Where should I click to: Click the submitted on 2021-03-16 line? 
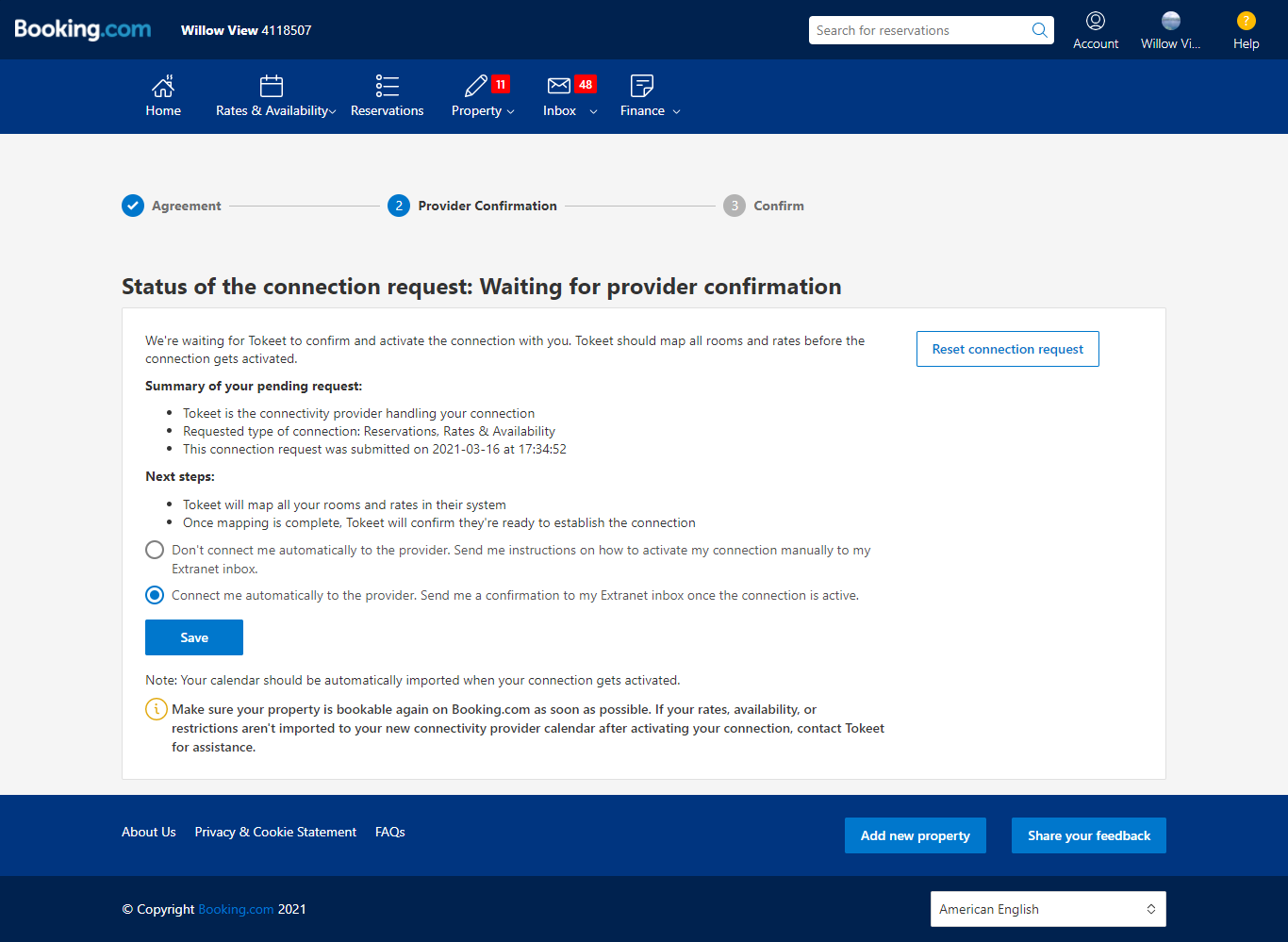374,449
